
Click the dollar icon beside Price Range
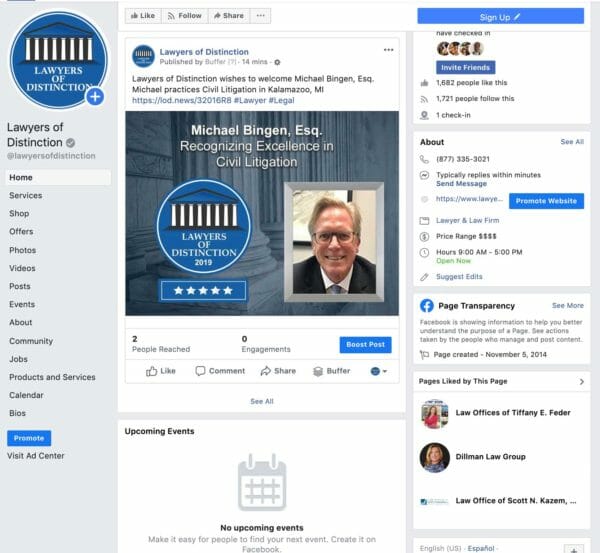424,237
